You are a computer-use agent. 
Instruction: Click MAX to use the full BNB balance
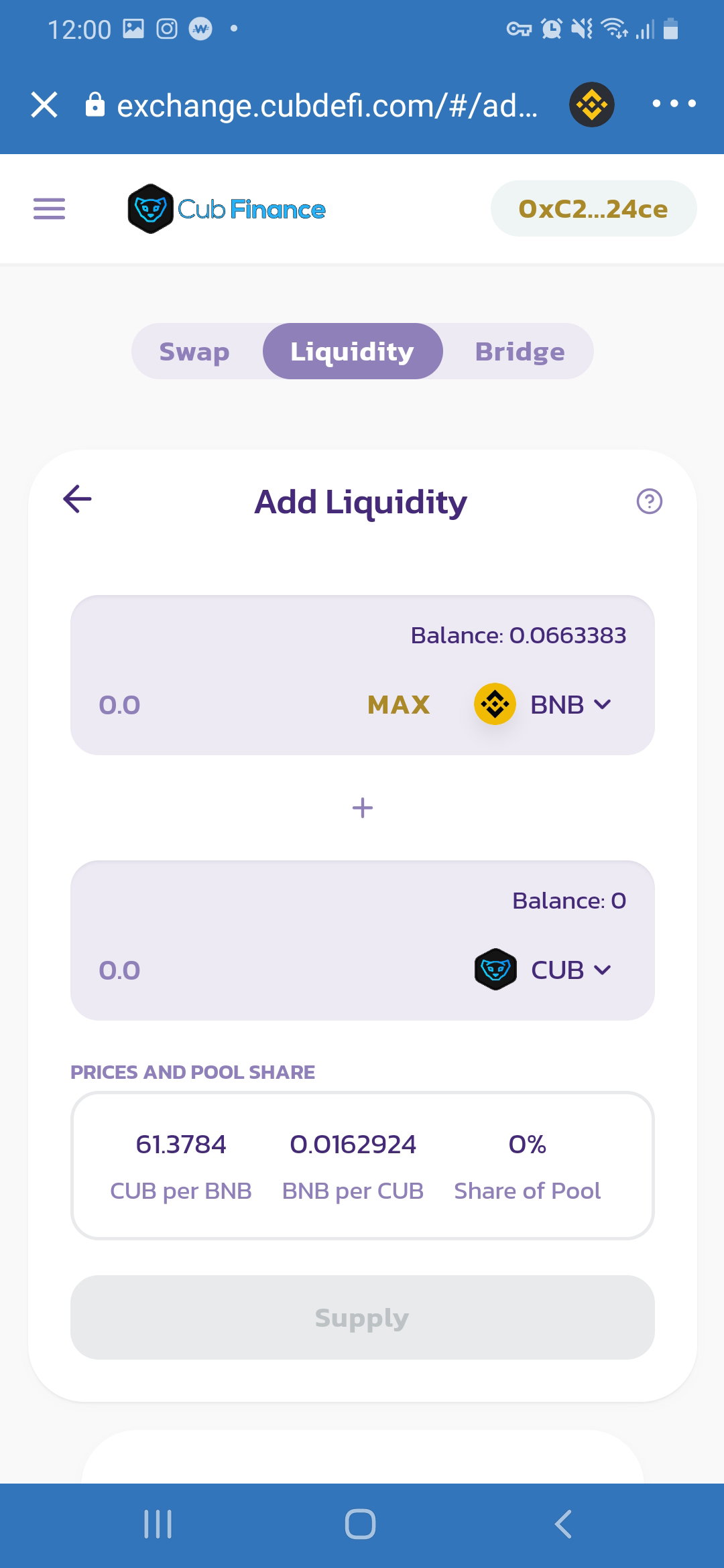399,704
